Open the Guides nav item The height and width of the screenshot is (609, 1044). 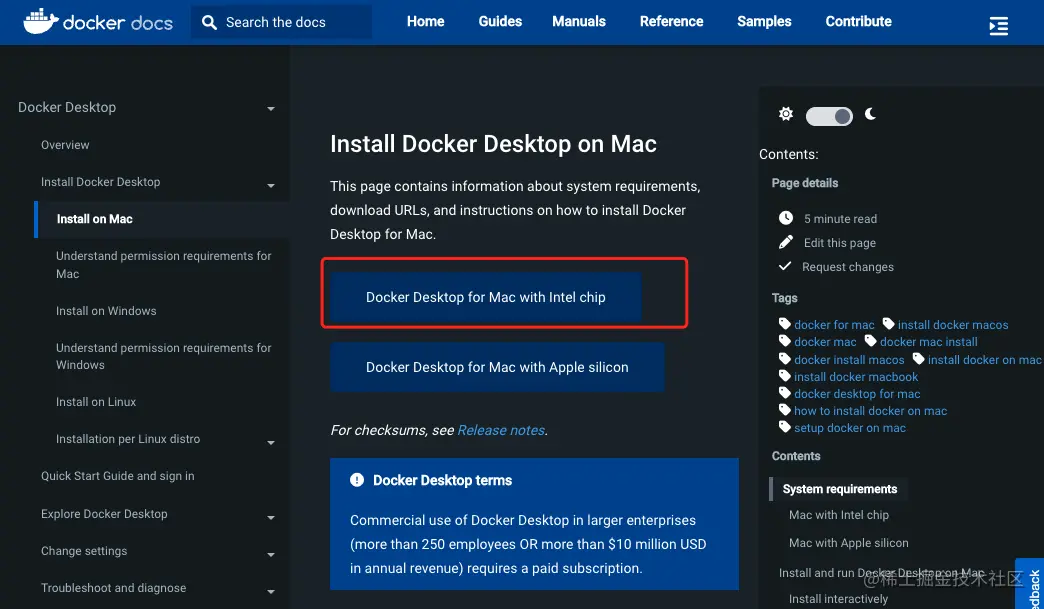(500, 21)
